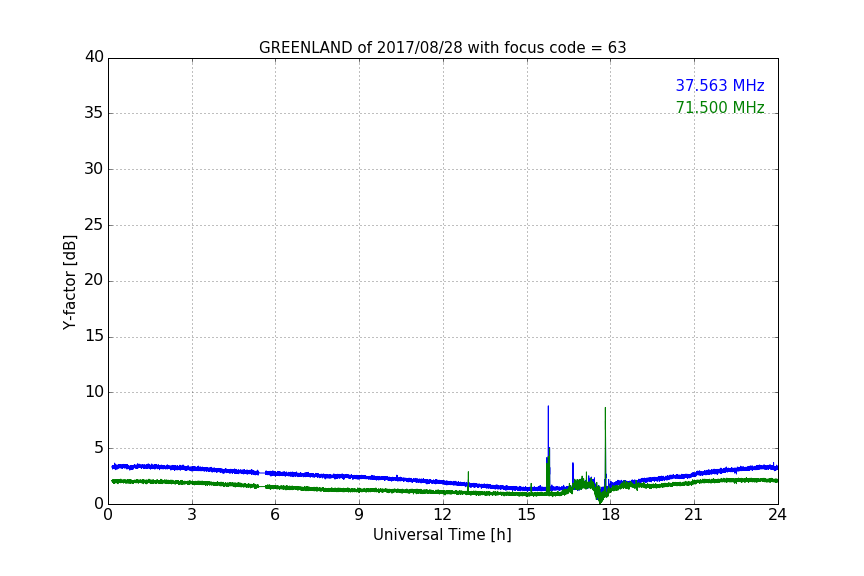Click the x-axis tick label '9'
Image resolution: width=864 pixels, height=576 pixels.
(x=359, y=515)
